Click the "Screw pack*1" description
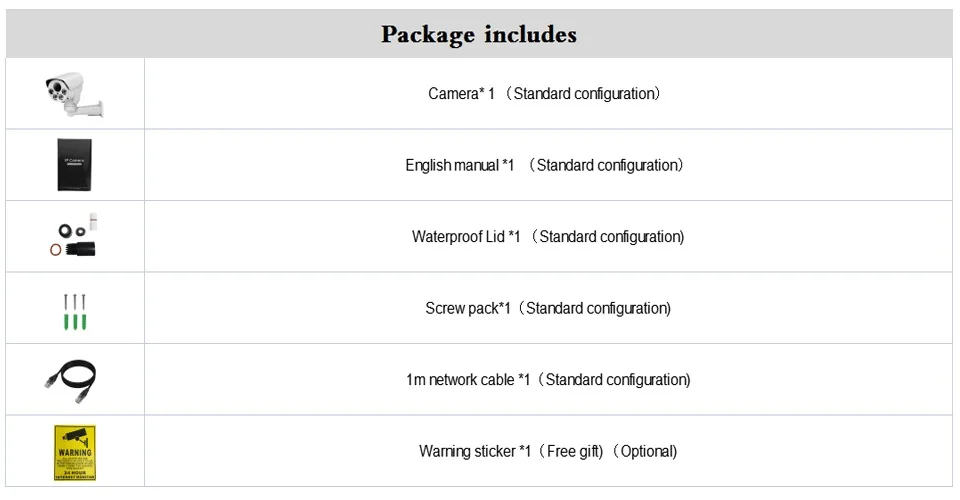This screenshot has width=960, height=500. 468,308
